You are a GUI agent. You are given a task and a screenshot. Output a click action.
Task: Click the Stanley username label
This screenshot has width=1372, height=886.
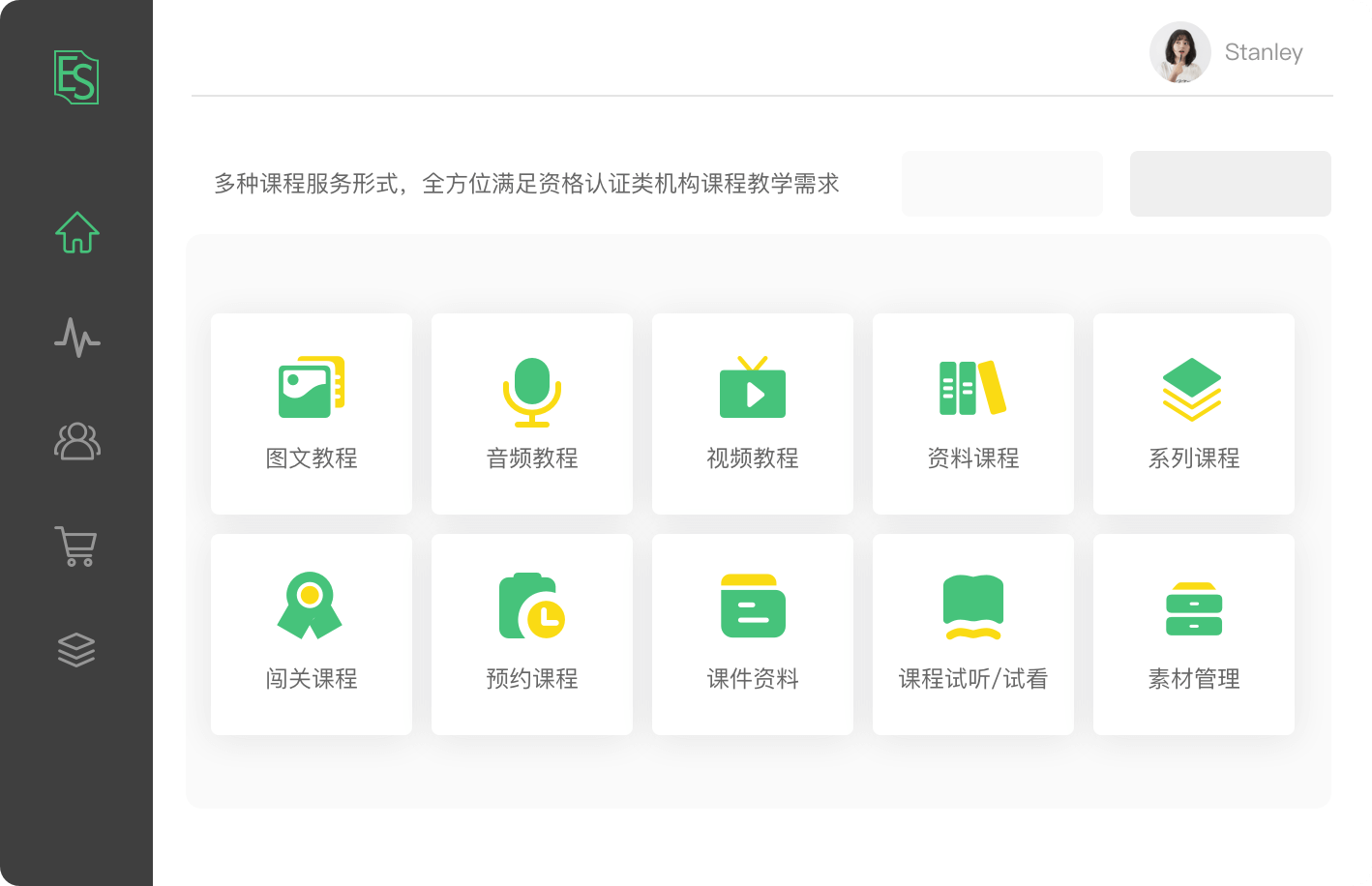click(x=1263, y=52)
